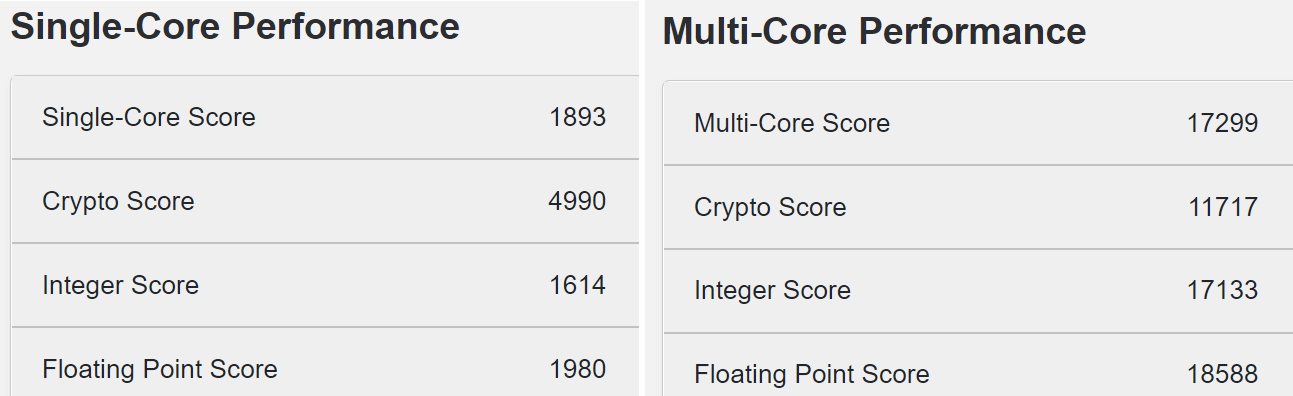The image size is (1293, 396).
Task: Click the multi-core score value 17299
Action: point(1223,123)
